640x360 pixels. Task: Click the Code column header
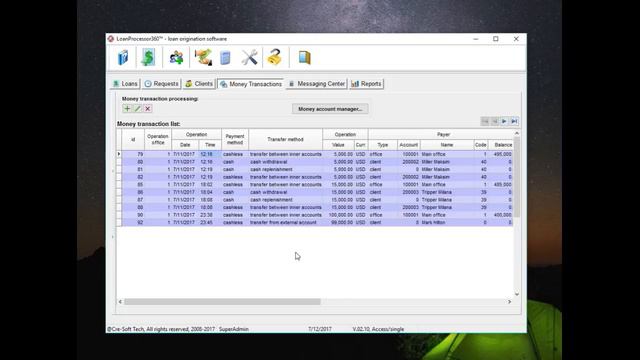click(480, 145)
